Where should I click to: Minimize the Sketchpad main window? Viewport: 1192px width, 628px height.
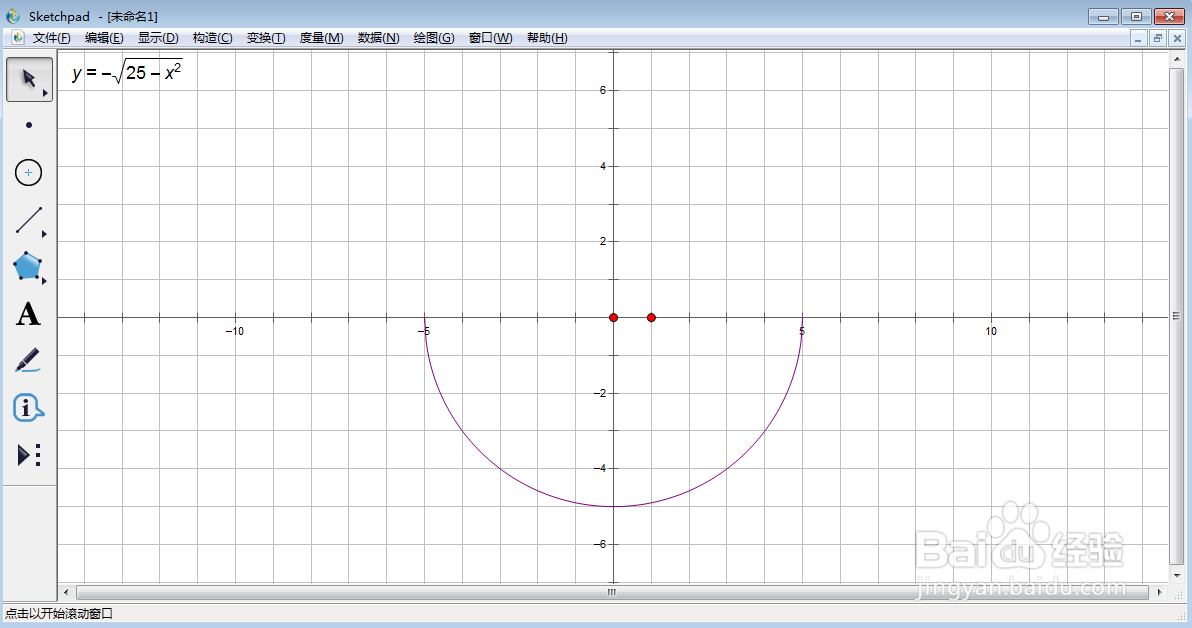point(1103,17)
